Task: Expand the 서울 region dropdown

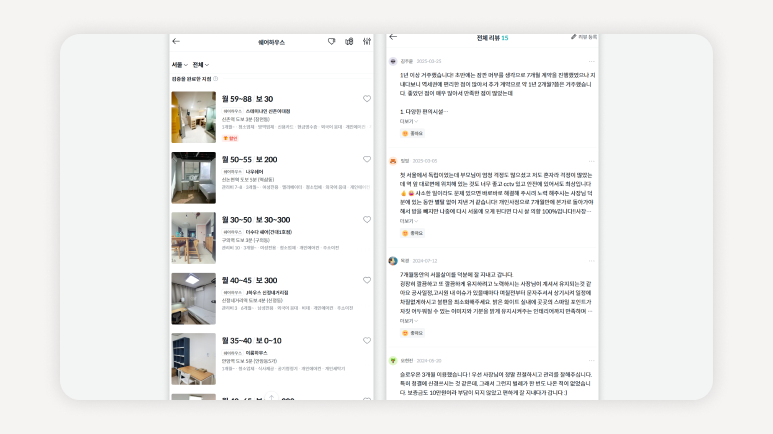Action: coord(180,65)
